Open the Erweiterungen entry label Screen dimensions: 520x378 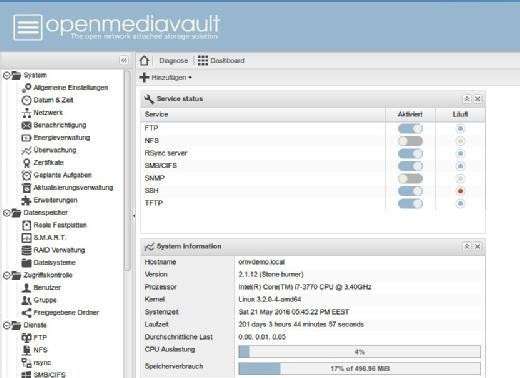tap(55, 200)
